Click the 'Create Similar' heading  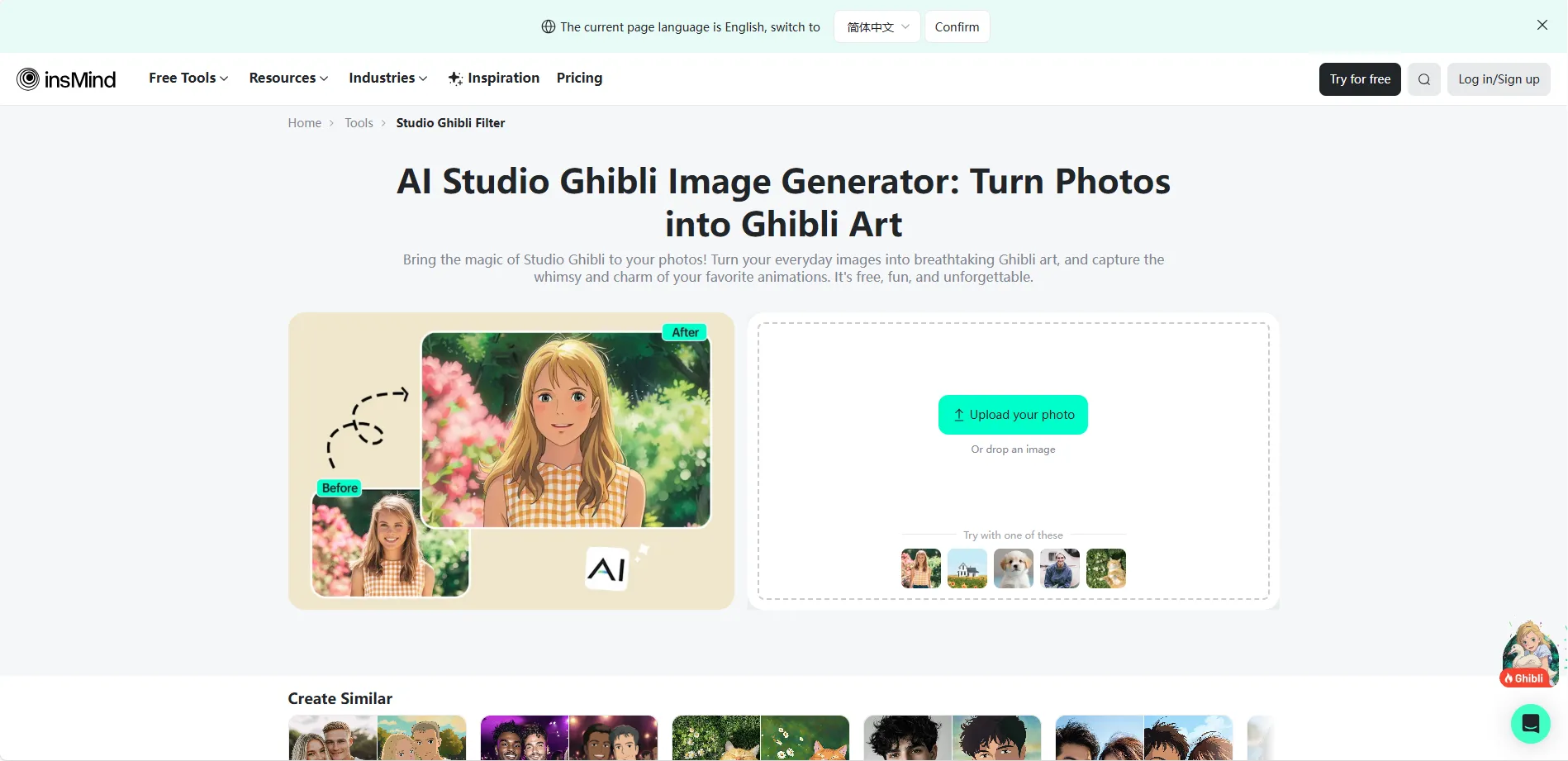pyautogui.click(x=340, y=698)
